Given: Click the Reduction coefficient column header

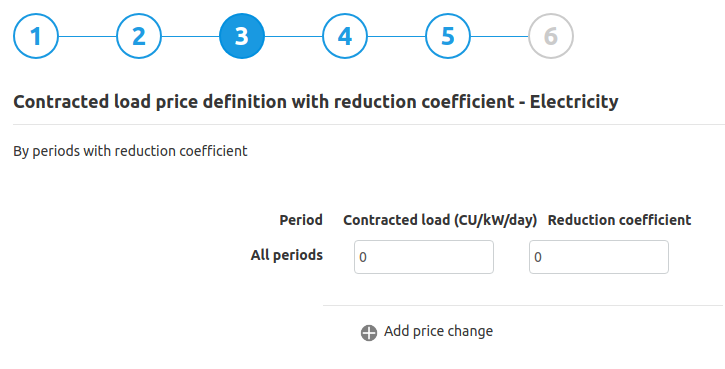Looking at the screenshot, I should 620,220.
